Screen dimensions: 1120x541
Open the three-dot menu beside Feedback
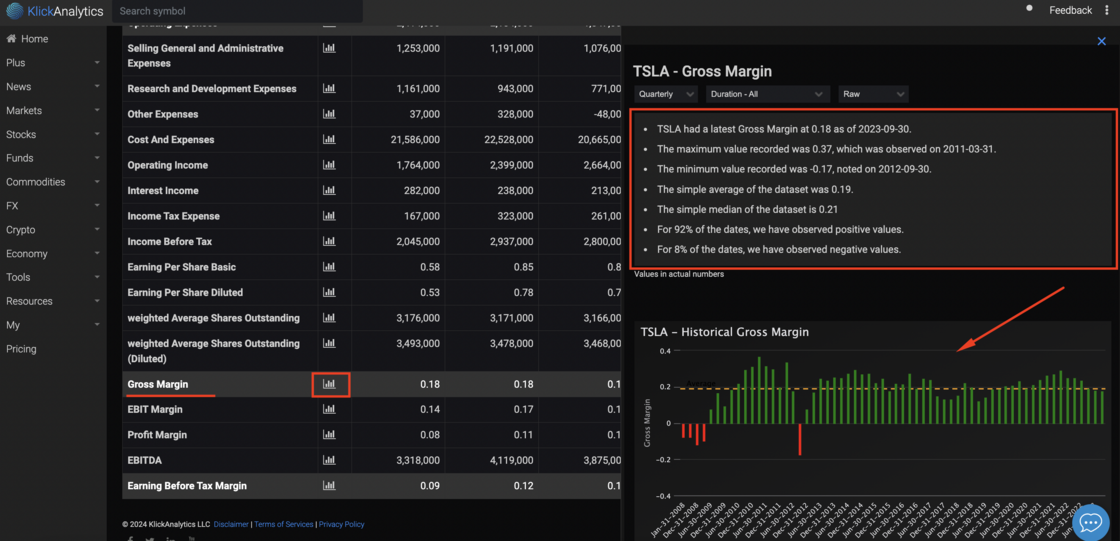coord(1106,10)
